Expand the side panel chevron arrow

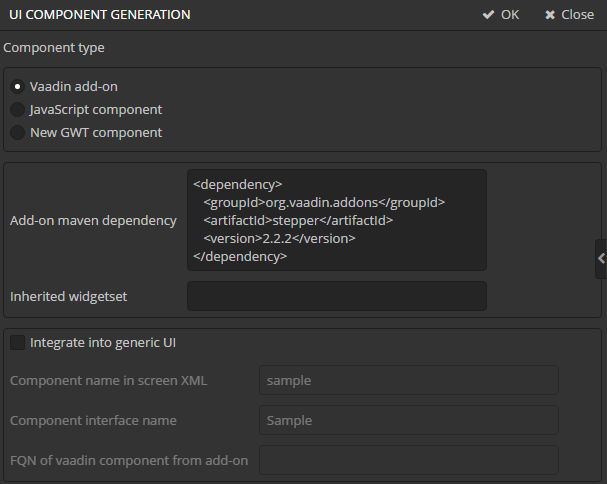(600, 258)
